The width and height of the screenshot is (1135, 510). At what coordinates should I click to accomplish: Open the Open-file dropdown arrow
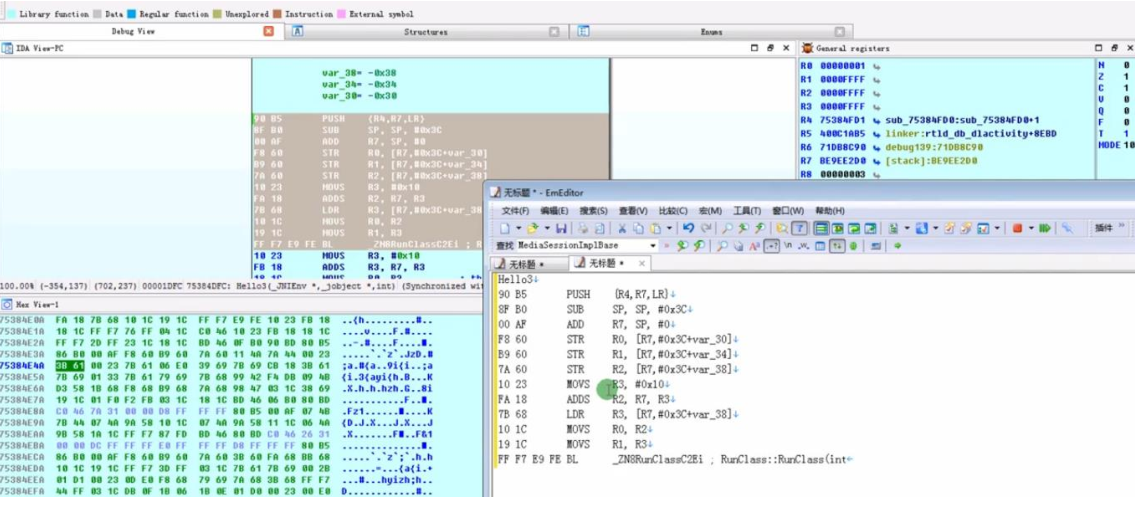[x=547, y=228]
